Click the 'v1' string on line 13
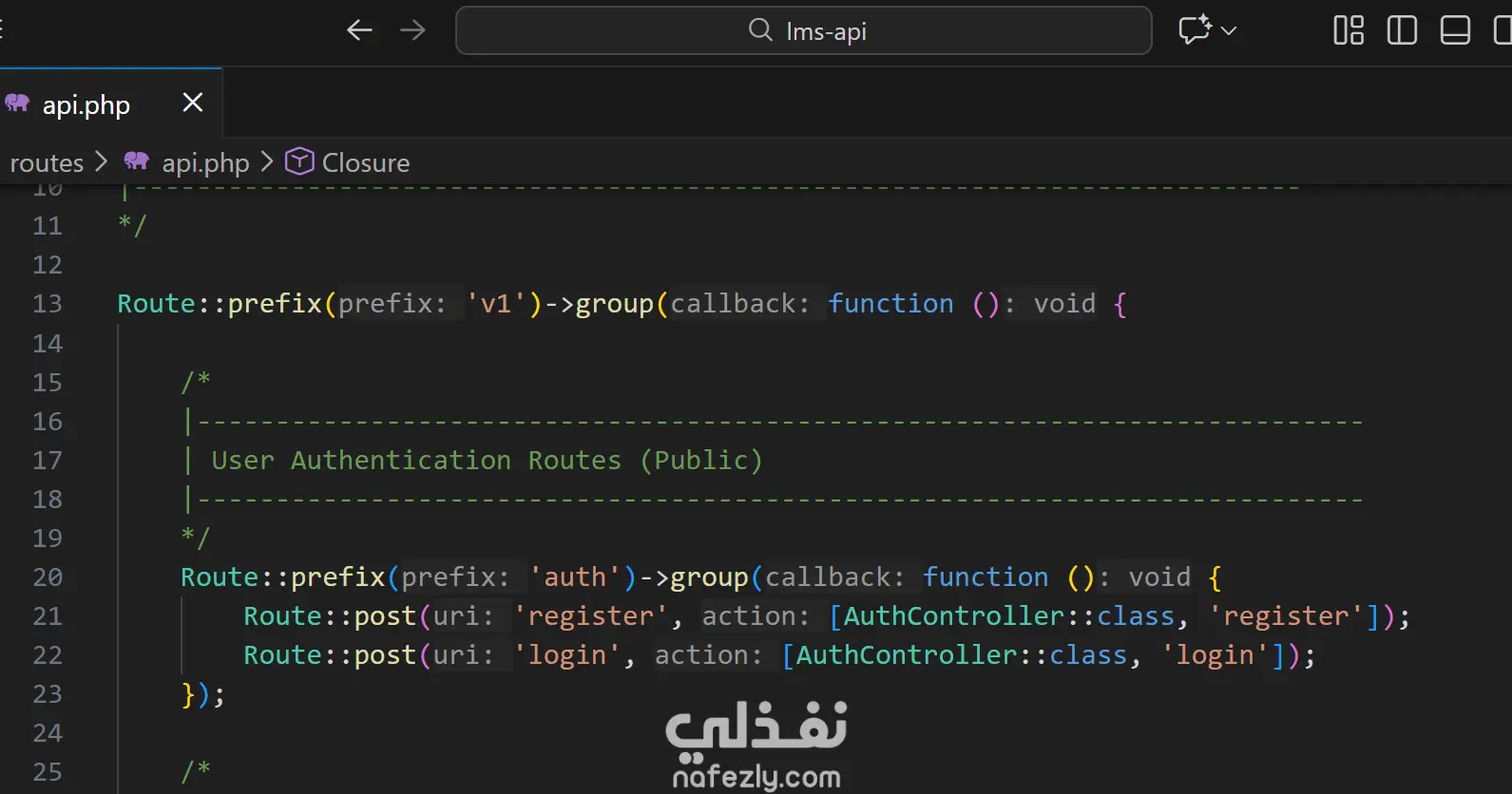This screenshot has height=794, width=1512. click(x=497, y=304)
